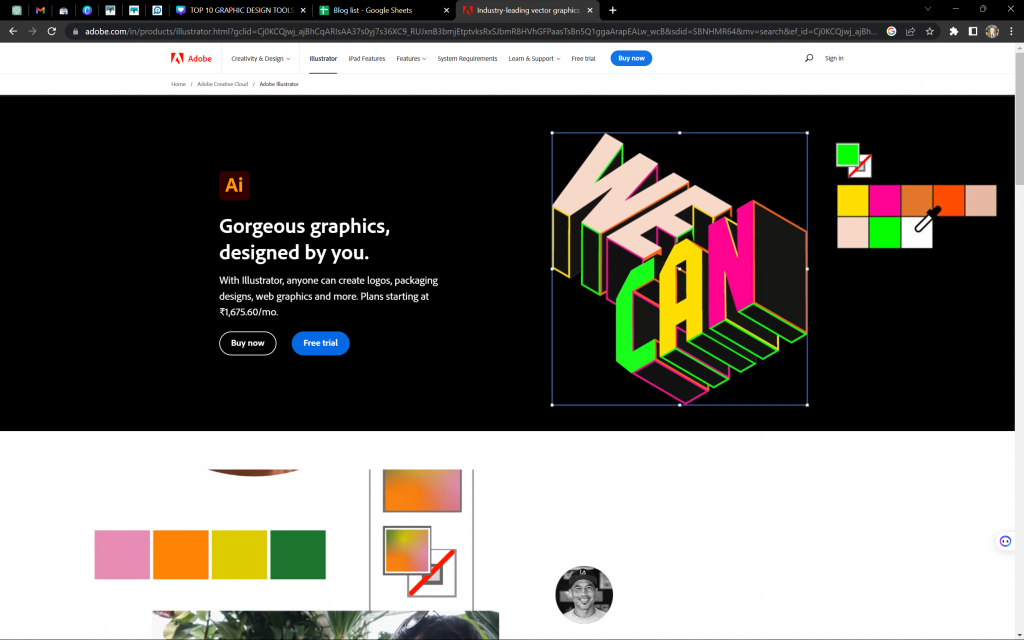Go back using the browser back arrow

(13, 31)
